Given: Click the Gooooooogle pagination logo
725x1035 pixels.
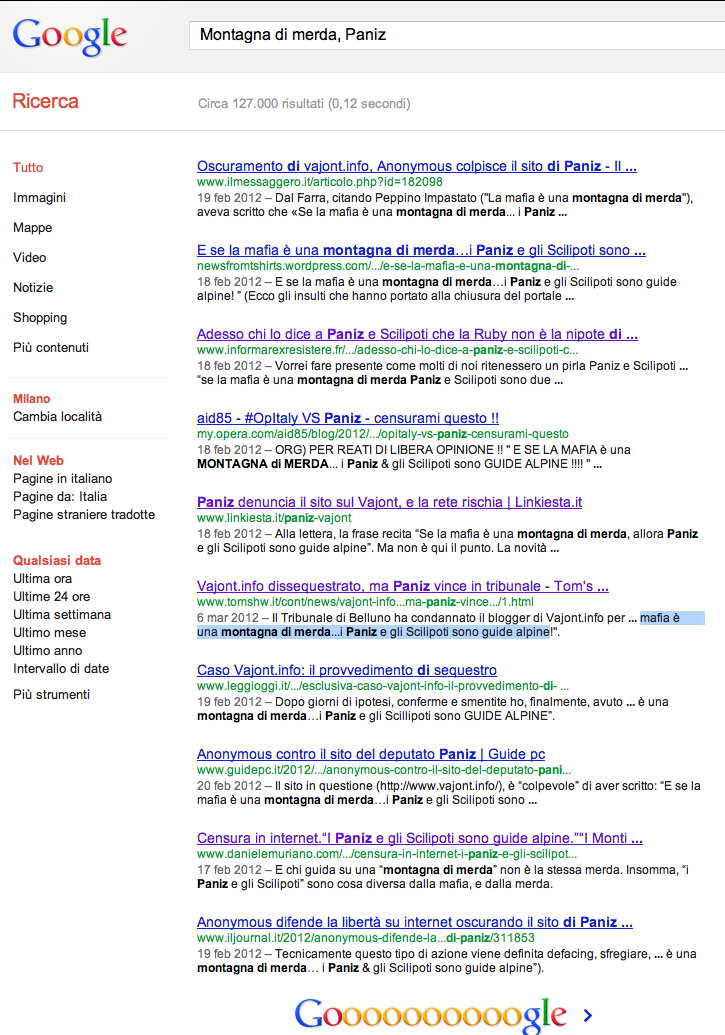Looking at the screenshot, I should tap(430, 1015).
